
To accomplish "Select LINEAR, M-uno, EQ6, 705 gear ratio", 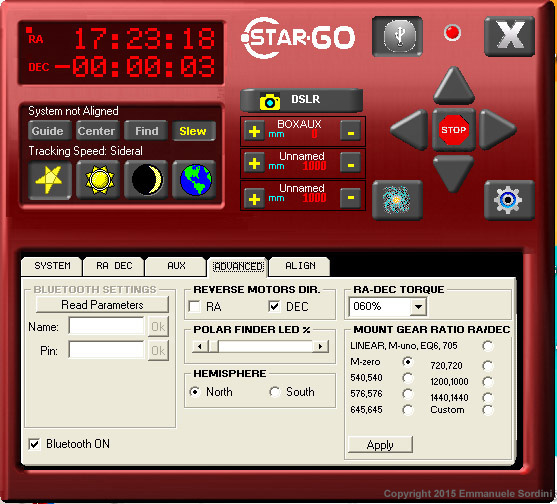I will (488, 346).
